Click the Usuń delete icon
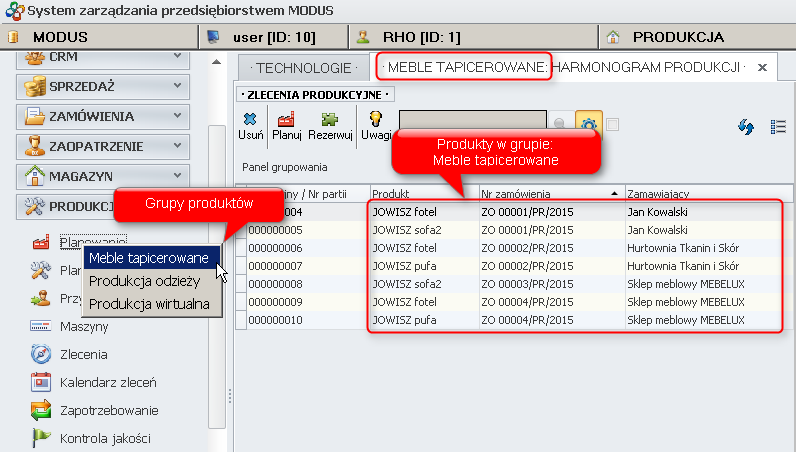This screenshot has height=452, width=796. pos(250,119)
